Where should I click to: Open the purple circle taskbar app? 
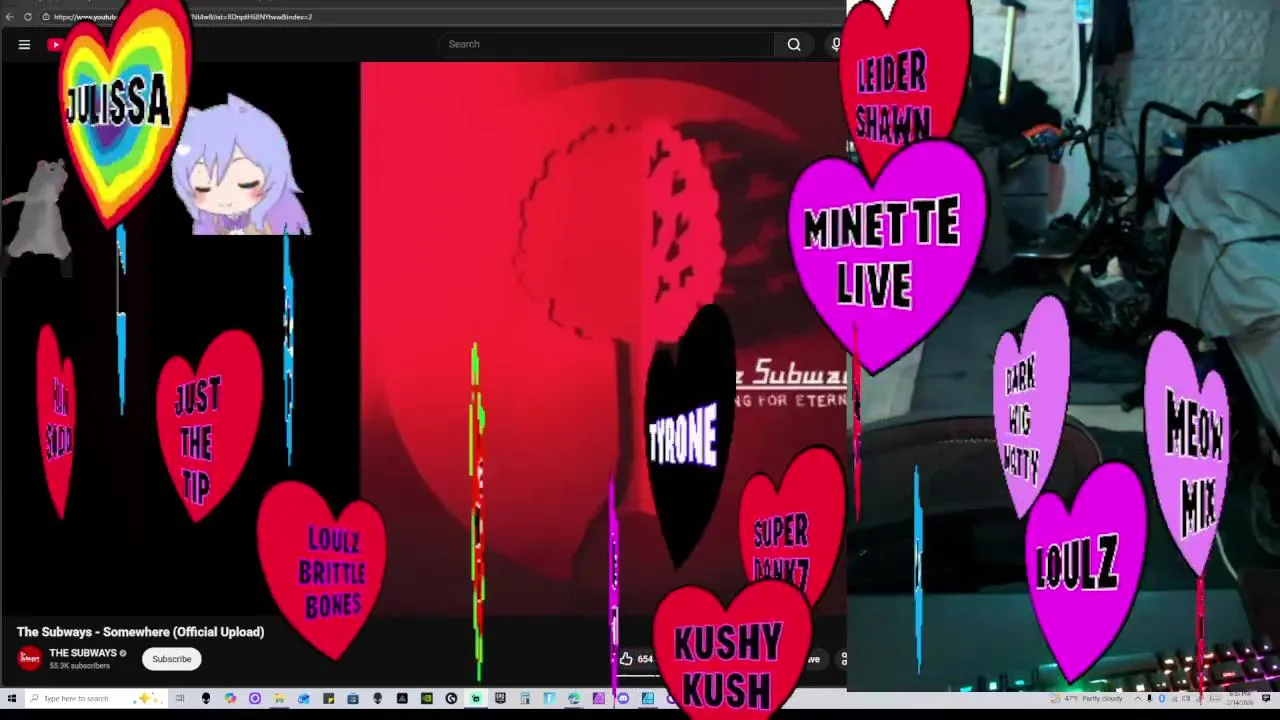(x=255, y=698)
